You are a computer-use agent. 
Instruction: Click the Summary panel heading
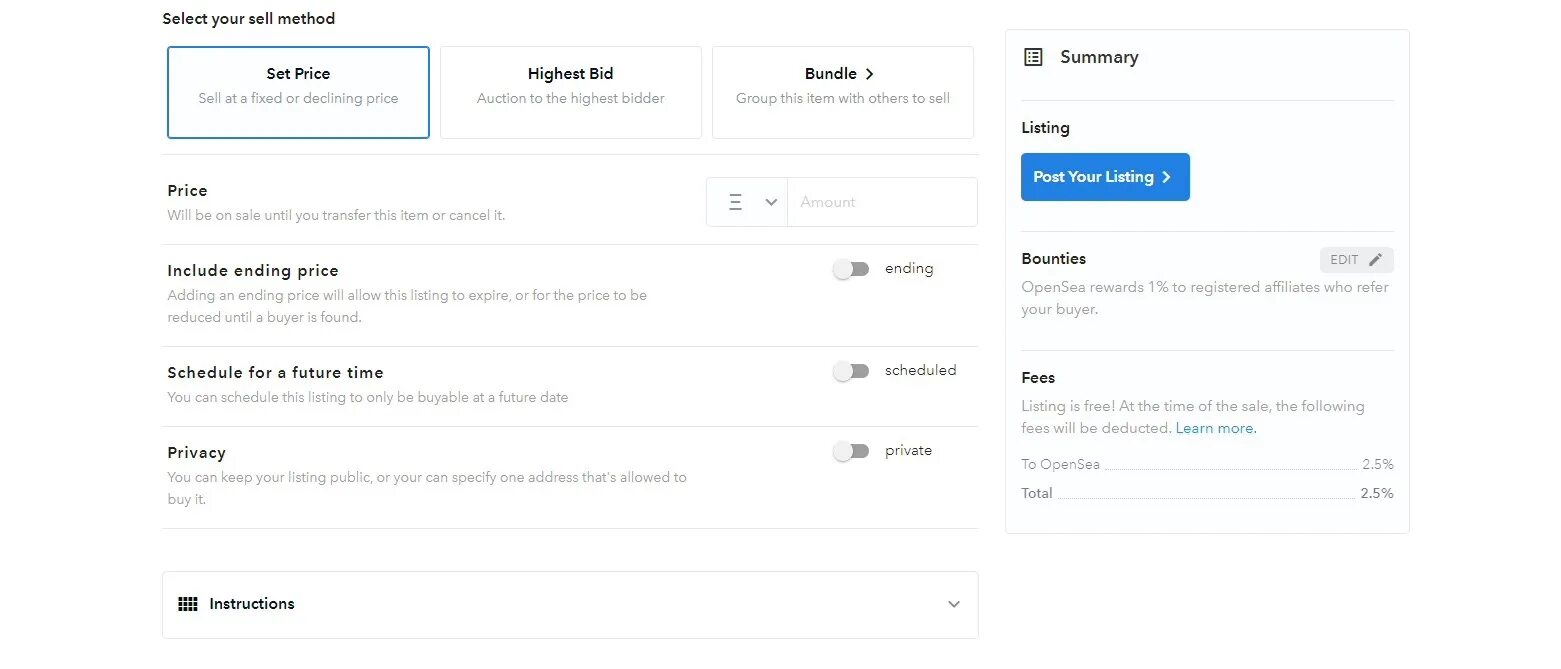(x=1099, y=58)
